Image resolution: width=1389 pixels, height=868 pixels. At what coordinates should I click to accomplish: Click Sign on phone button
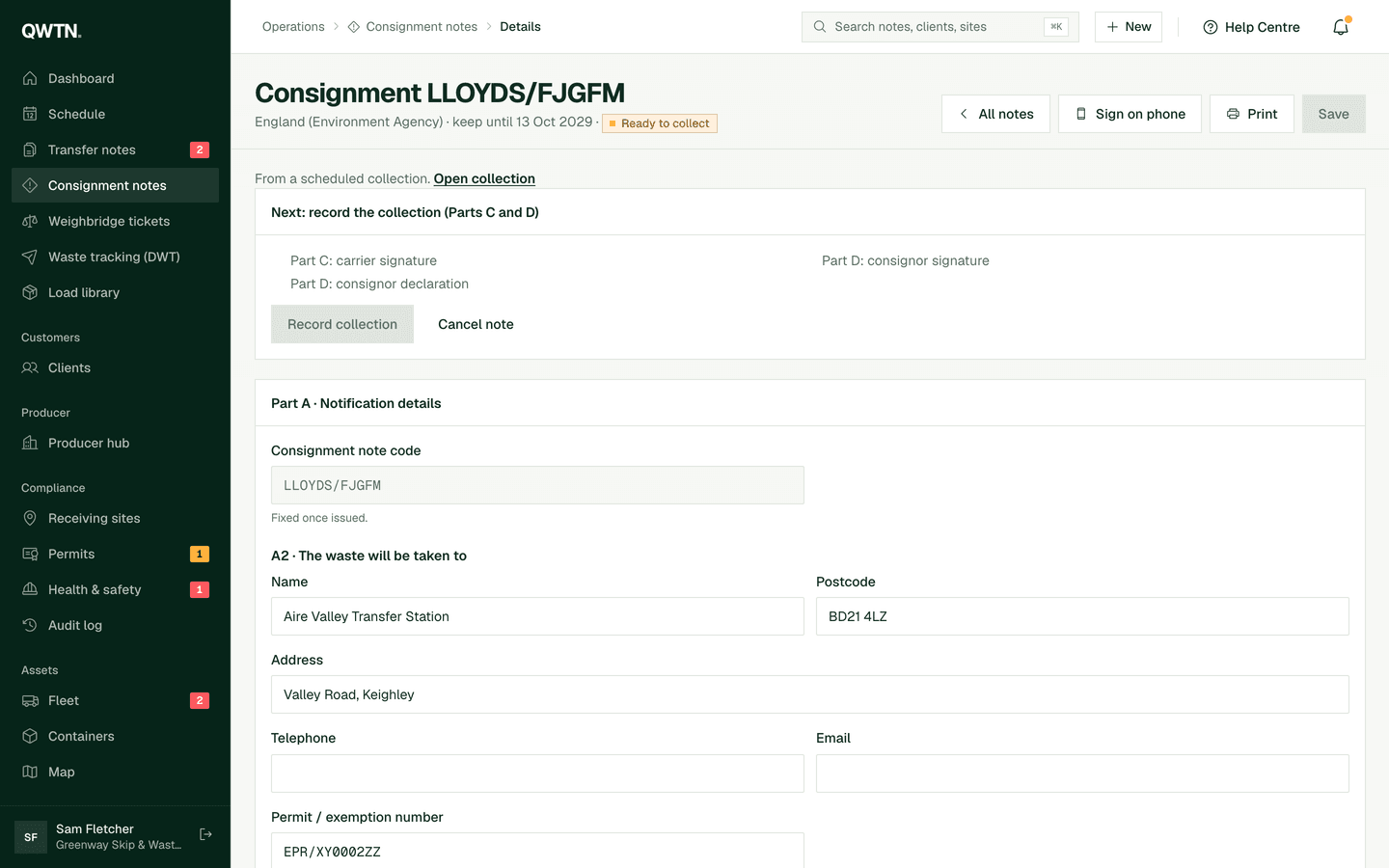click(x=1130, y=114)
